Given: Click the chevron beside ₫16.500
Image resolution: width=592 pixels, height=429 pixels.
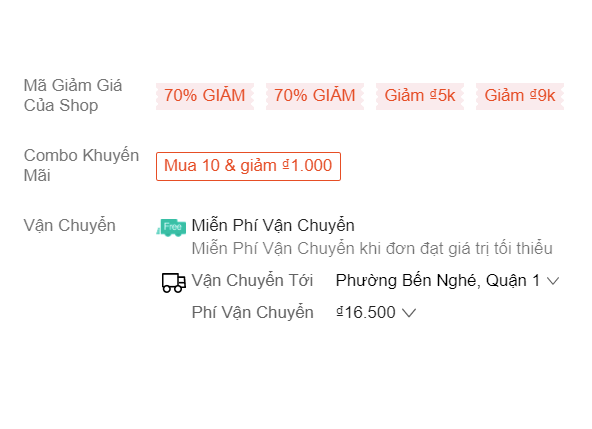Looking at the screenshot, I should pyautogui.click(x=409, y=313).
